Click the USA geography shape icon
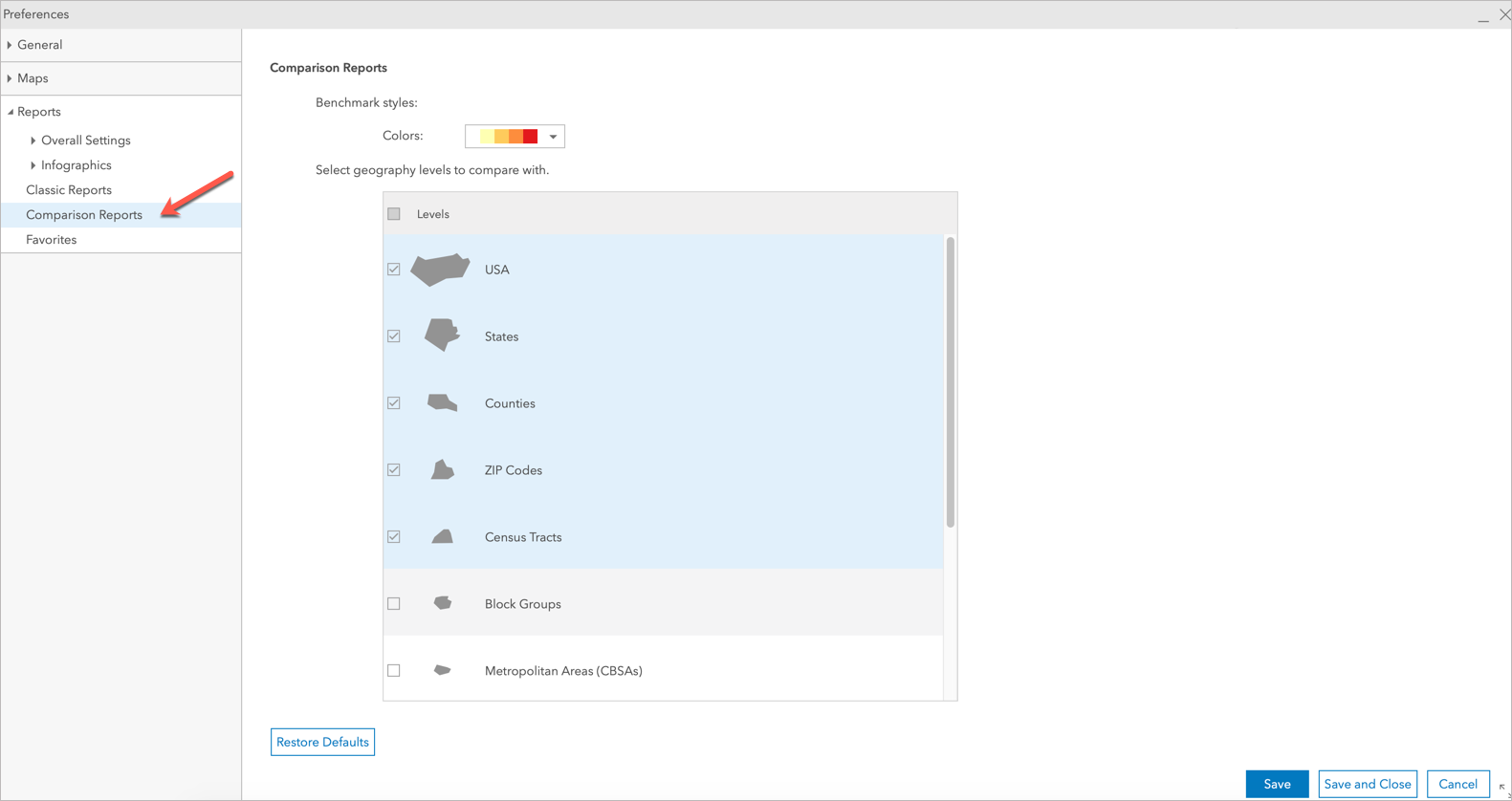The height and width of the screenshot is (801, 1512). point(440,270)
